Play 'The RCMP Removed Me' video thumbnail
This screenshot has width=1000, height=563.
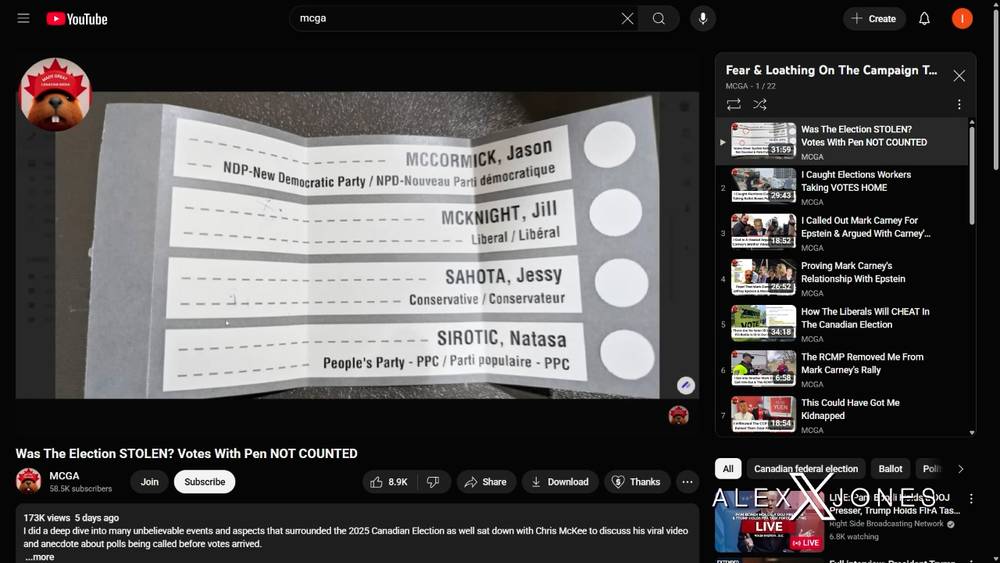pyautogui.click(x=763, y=368)
